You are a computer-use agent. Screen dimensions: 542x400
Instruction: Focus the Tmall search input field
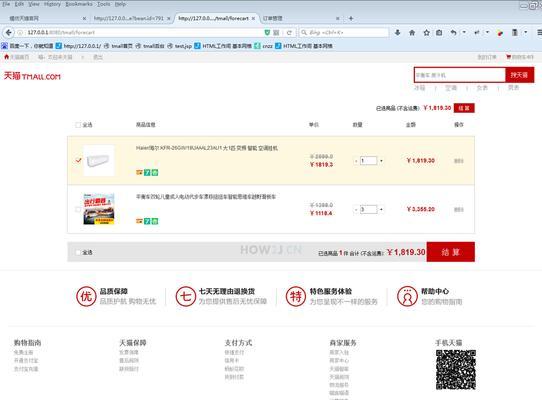460,75
